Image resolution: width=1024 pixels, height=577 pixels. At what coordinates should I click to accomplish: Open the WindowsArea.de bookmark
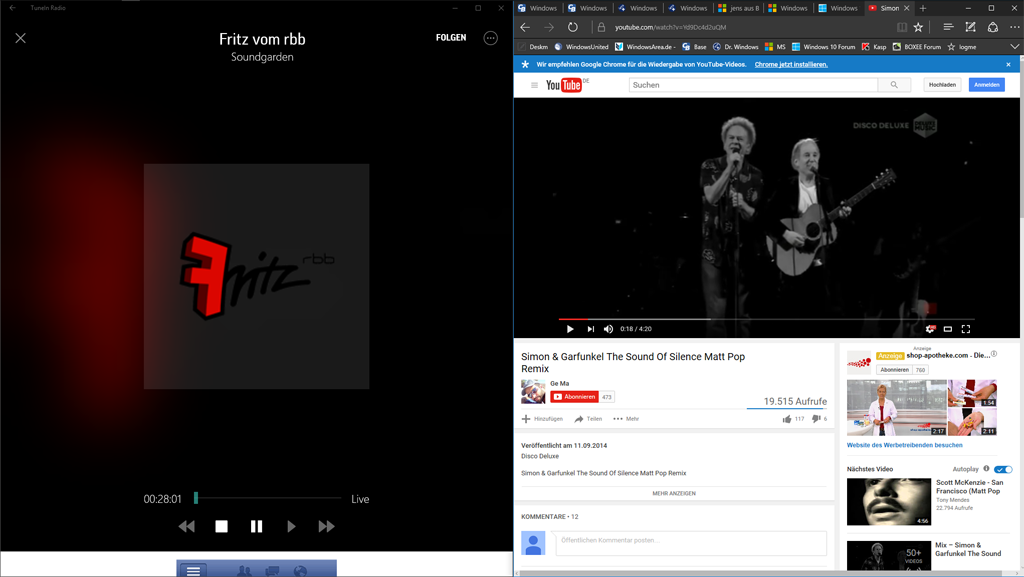coord(645,47)
